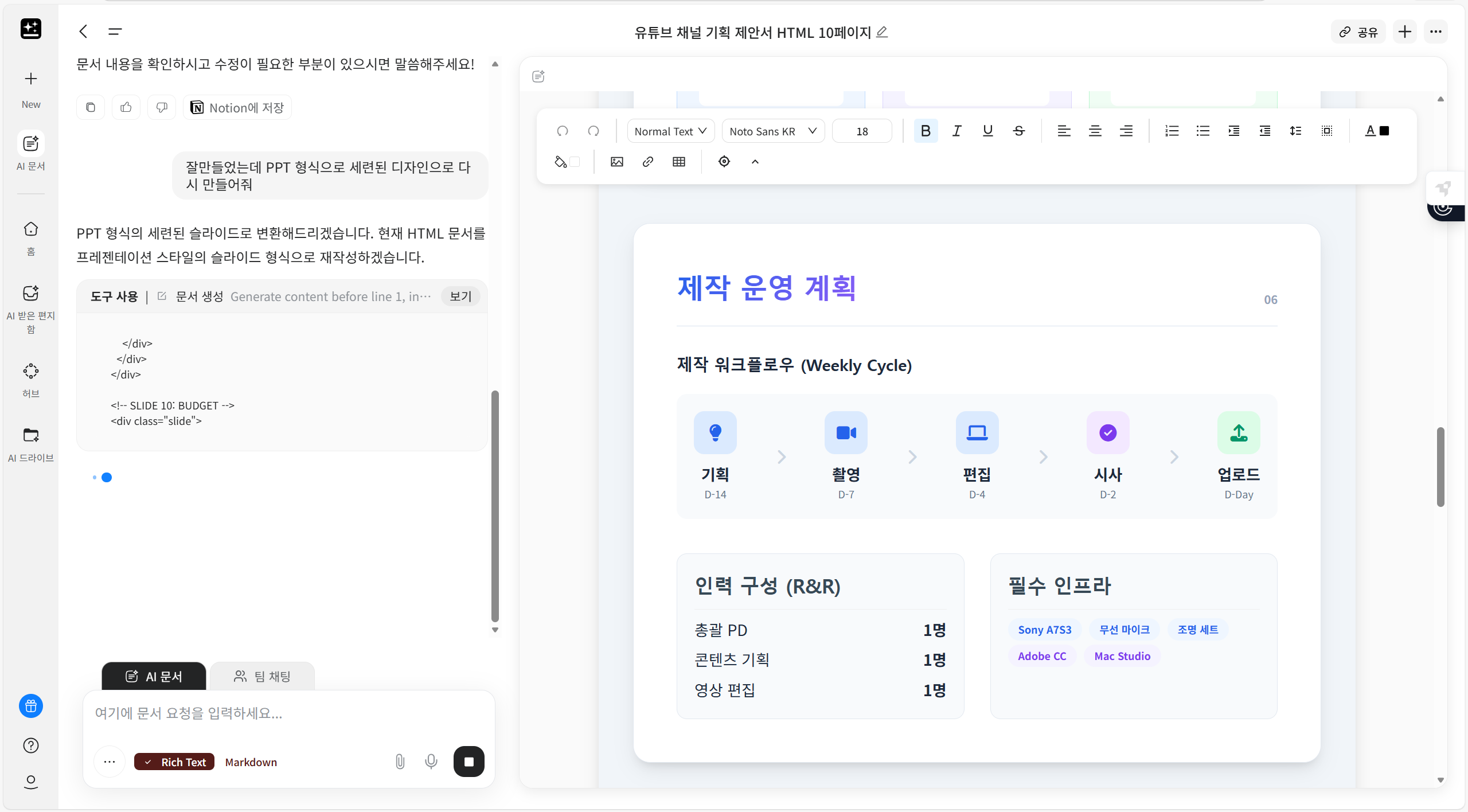Open AI 드라이브 in the sidebar

31,444
